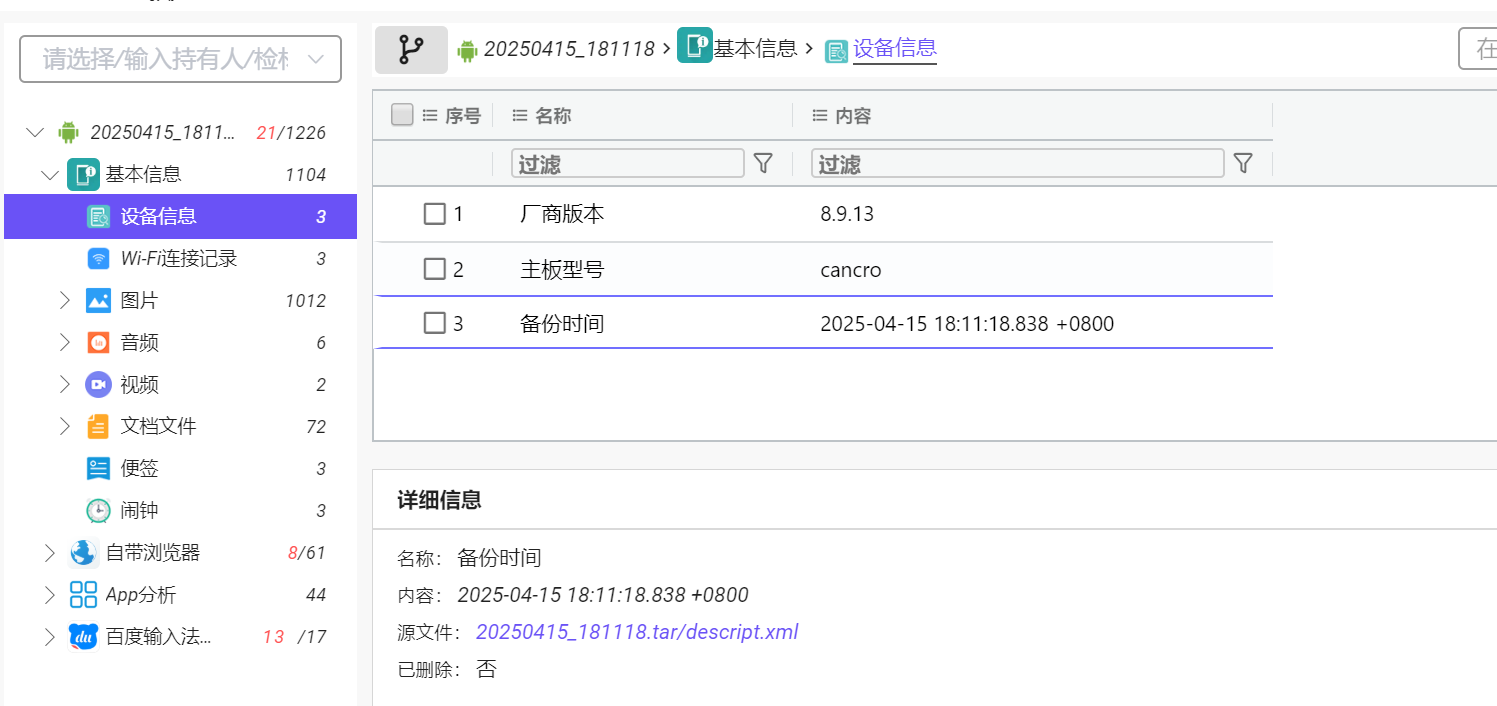Click the 闹钟 alarm clock icon
The image size is (1497, 706).
tap(98, 511)
